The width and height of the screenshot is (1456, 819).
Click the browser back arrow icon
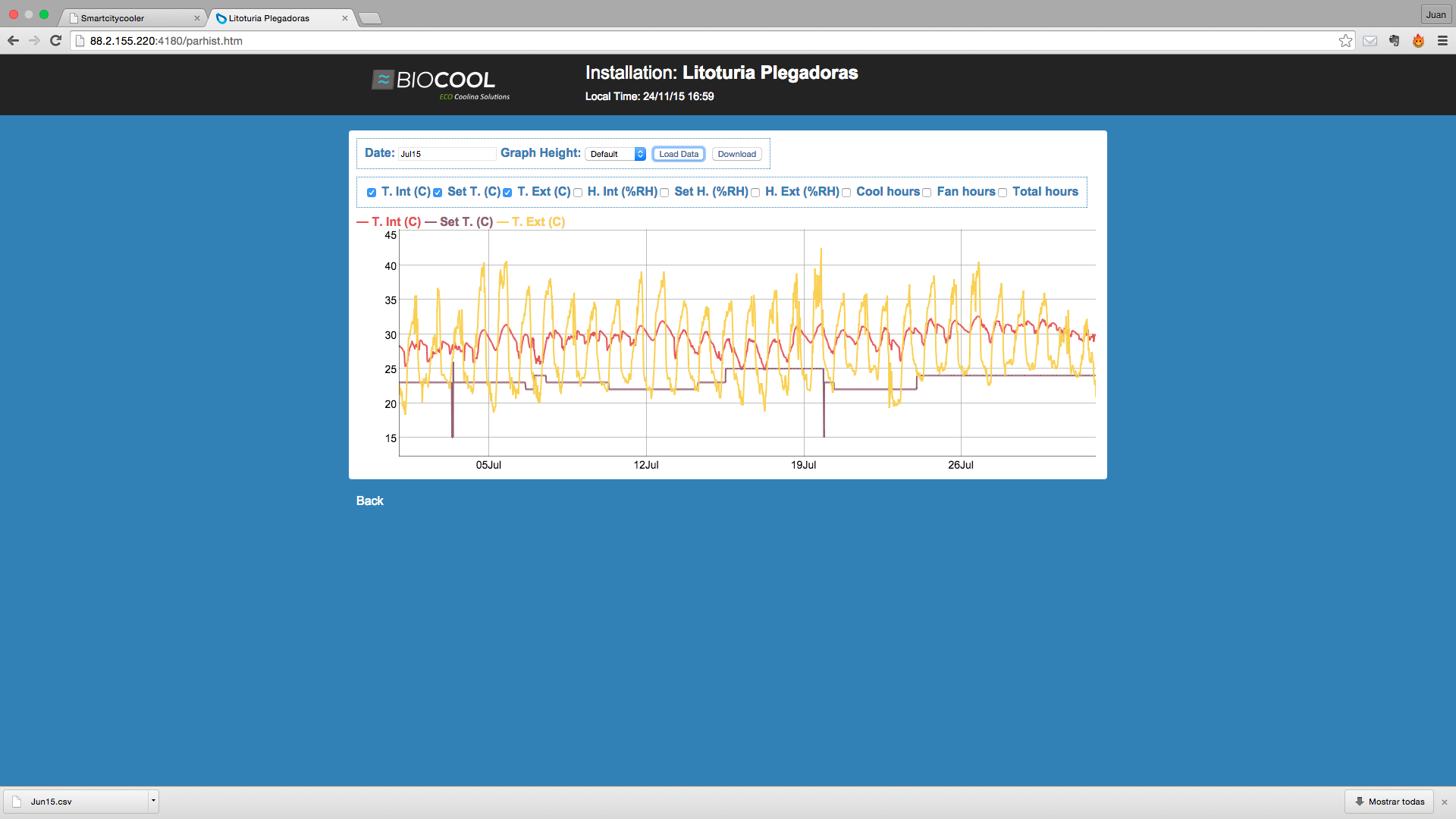[13, 41]
